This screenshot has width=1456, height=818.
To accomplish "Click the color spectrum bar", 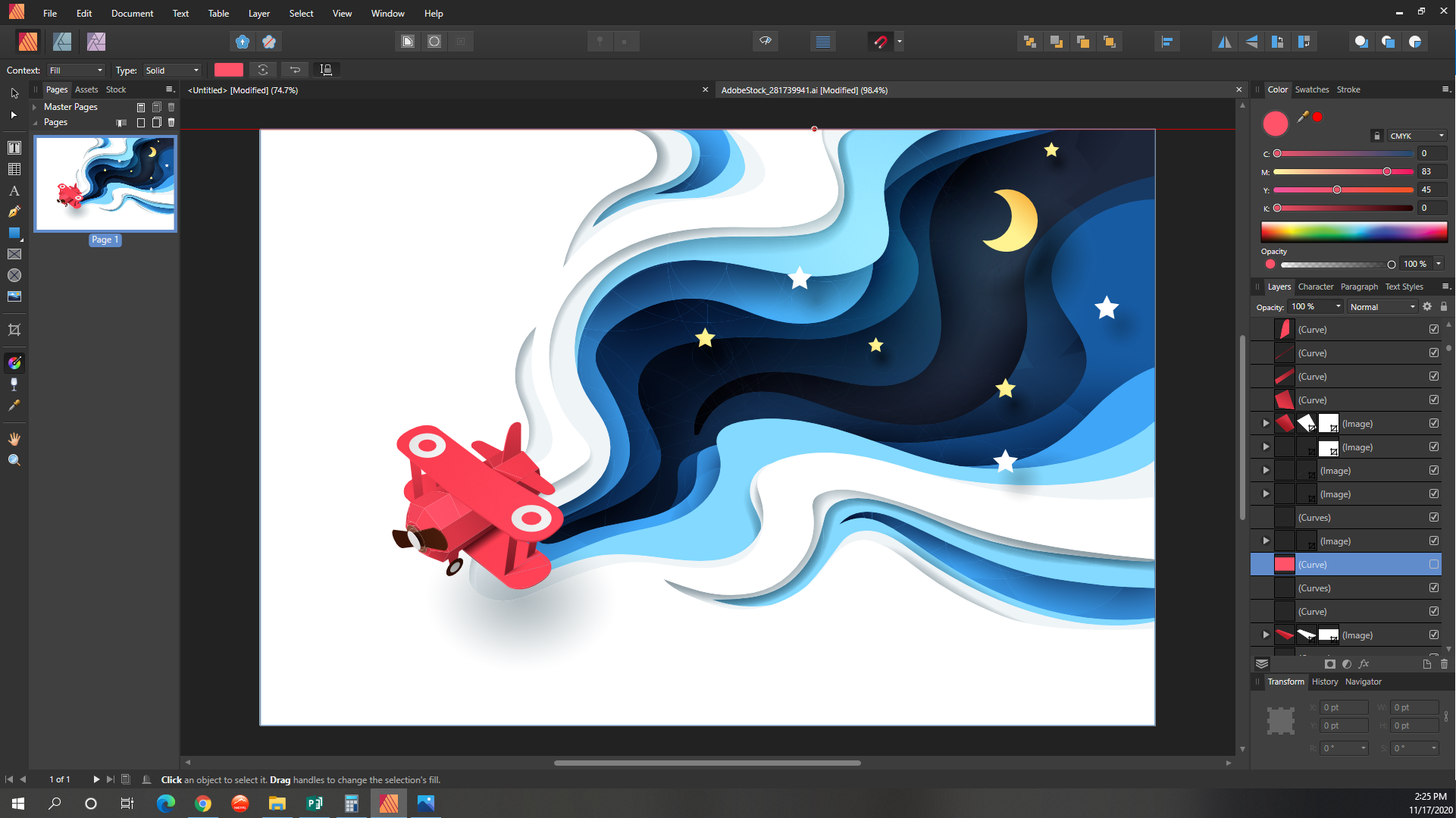I will (1354, 232).
